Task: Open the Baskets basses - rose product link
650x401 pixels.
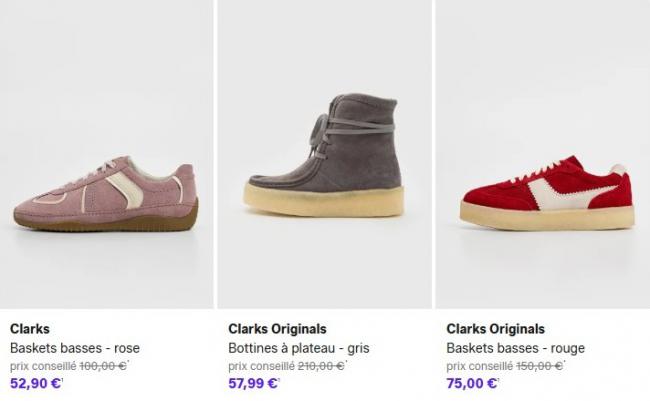Action: (75, 348)
